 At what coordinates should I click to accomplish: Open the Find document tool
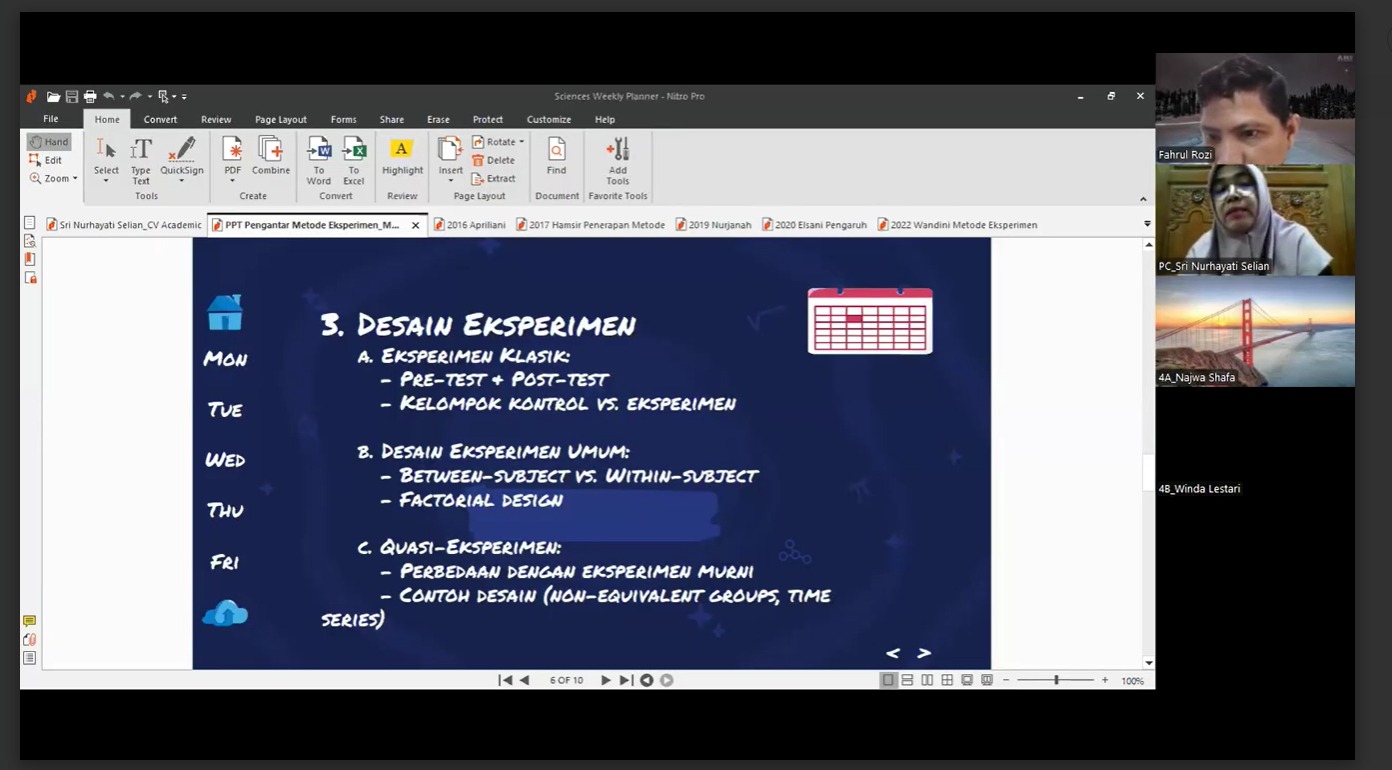556,156
